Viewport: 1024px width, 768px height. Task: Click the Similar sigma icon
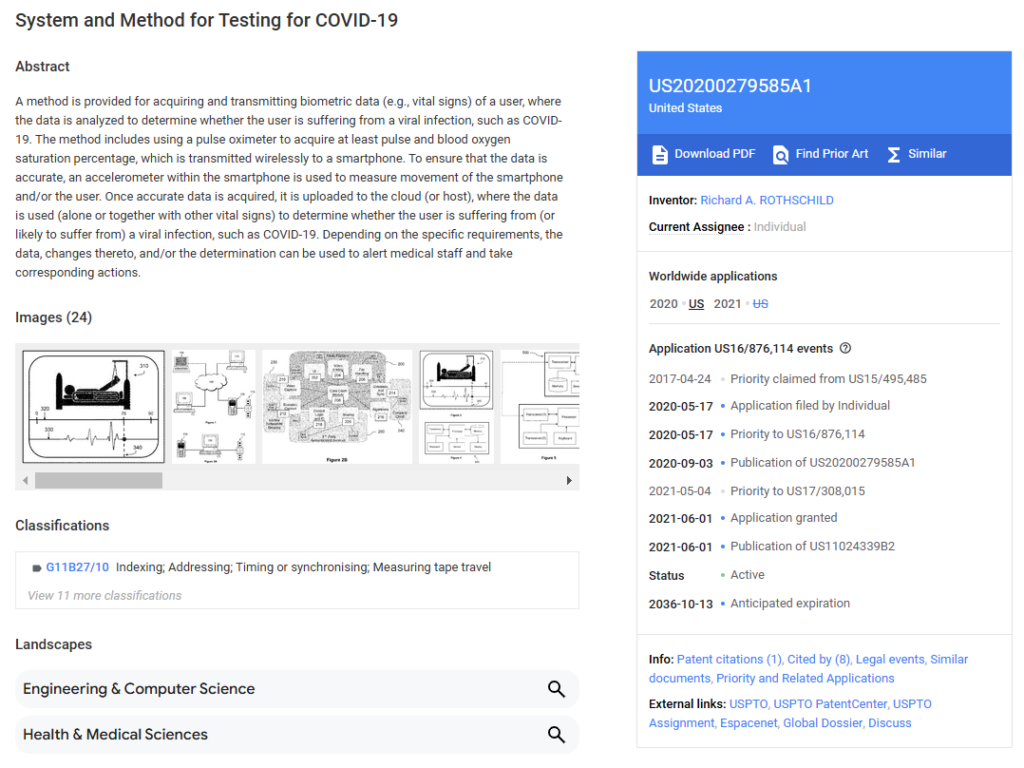(x=894, y=154)
